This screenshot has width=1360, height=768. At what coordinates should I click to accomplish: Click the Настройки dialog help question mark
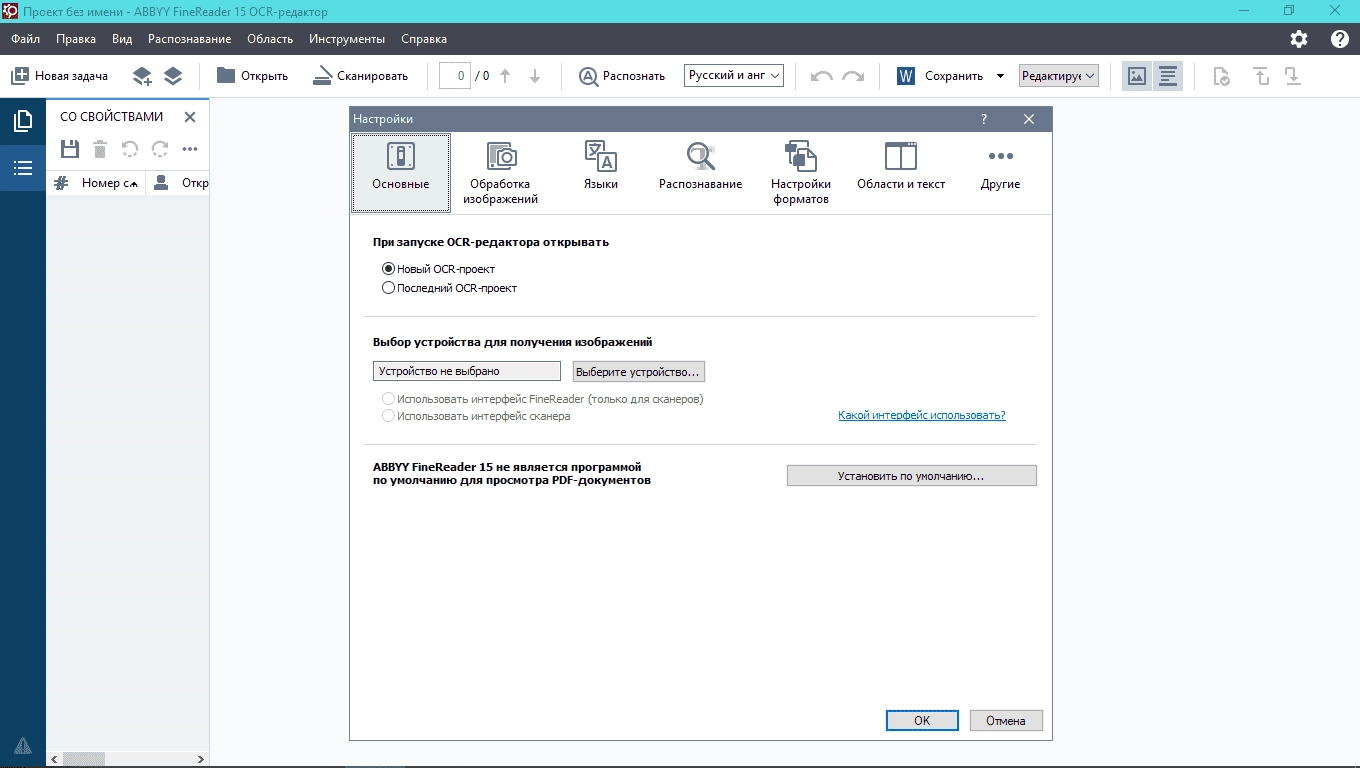pos(984,119)
